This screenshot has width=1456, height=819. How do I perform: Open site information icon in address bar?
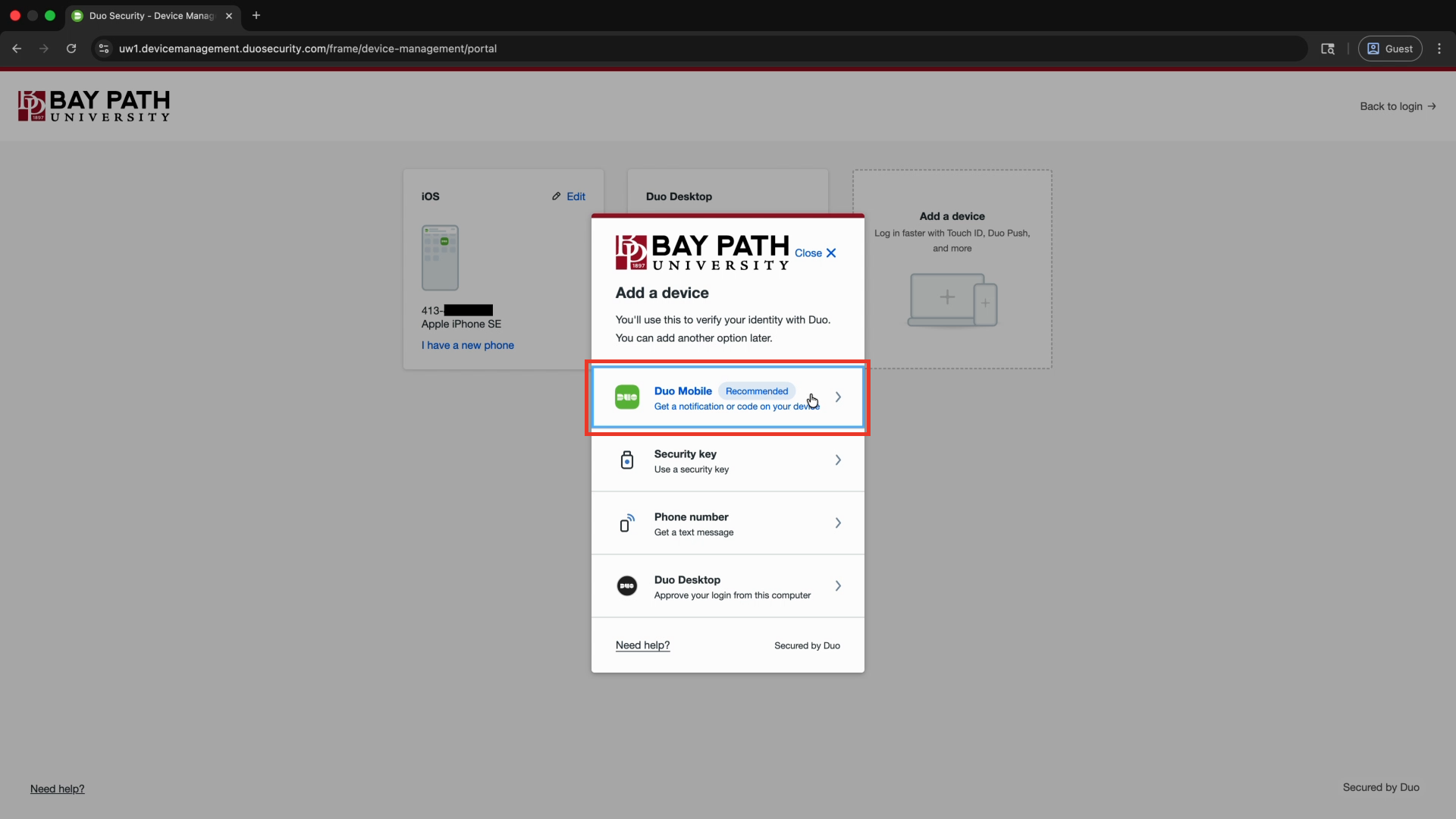click(105, 49)
